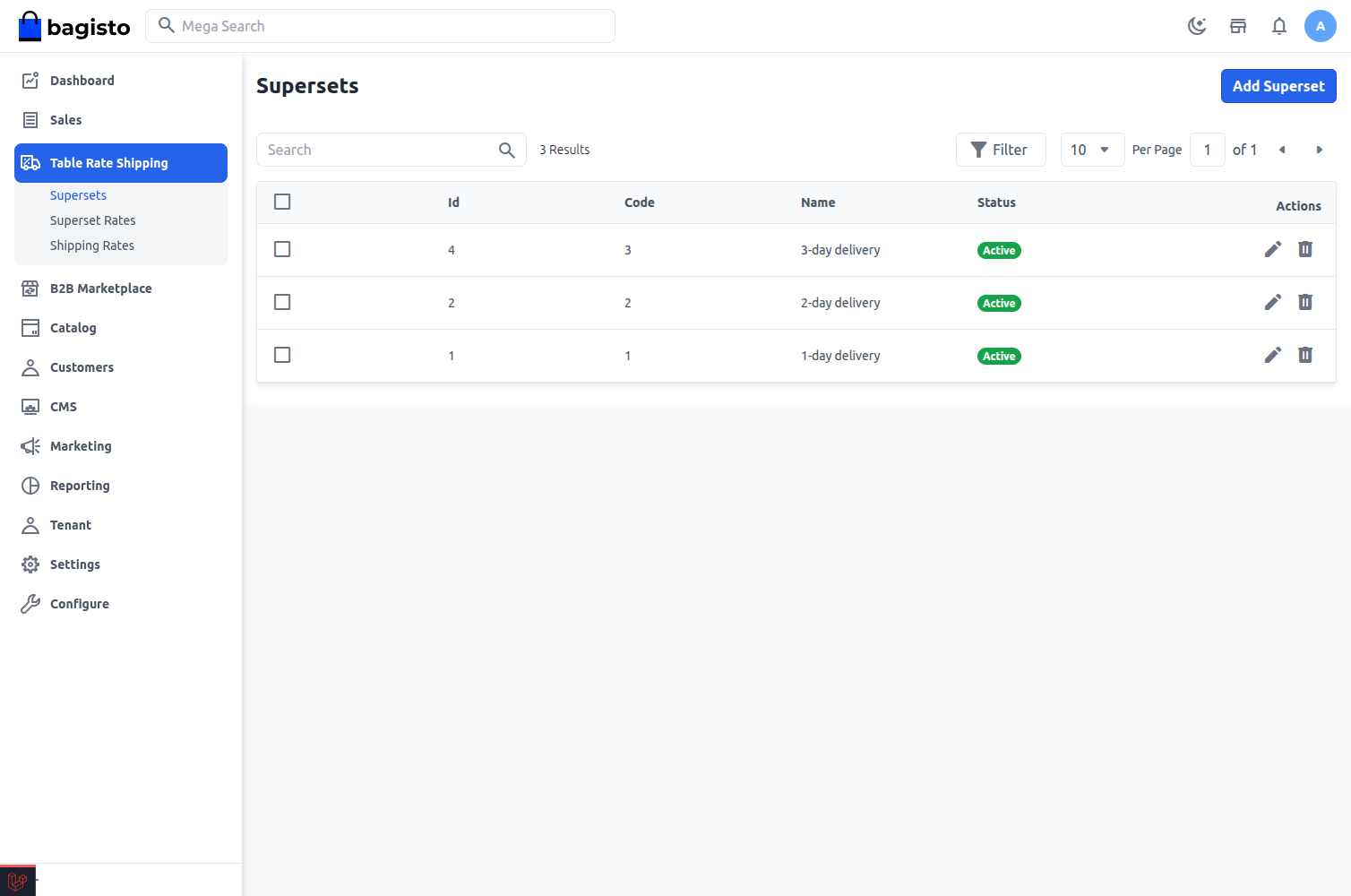Go to the Dashboard section
Screen dimensions: 1351x896
click(82, 80)
